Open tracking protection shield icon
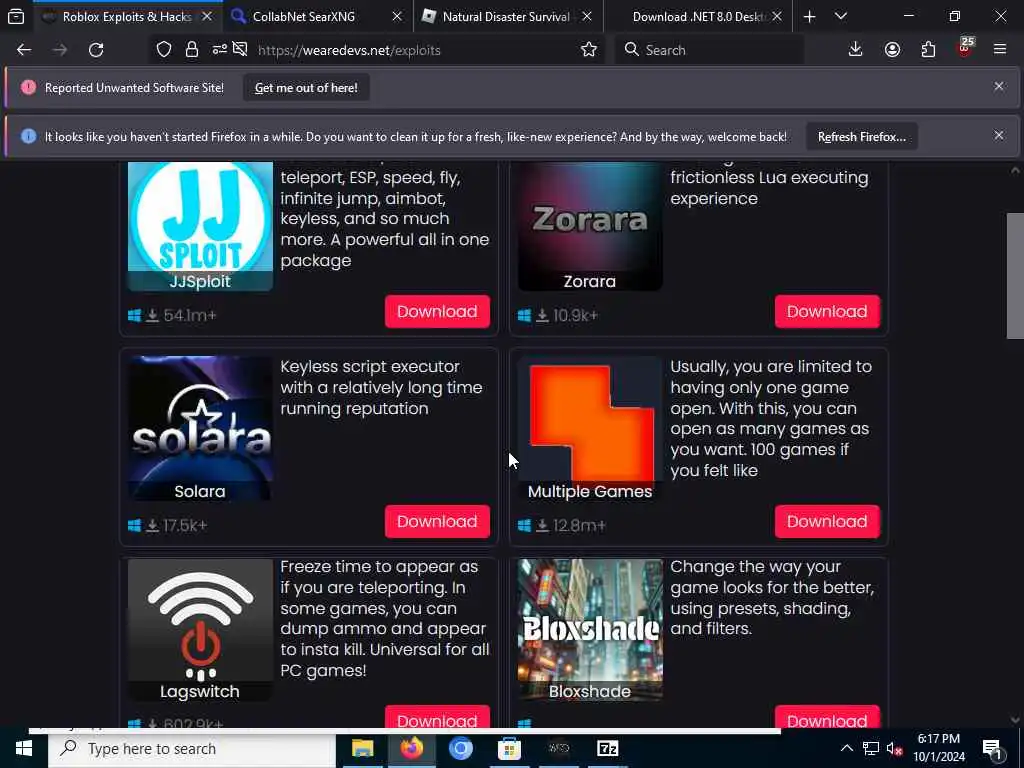The height and width of the screenshot is (768, 1024). (164, 50)
